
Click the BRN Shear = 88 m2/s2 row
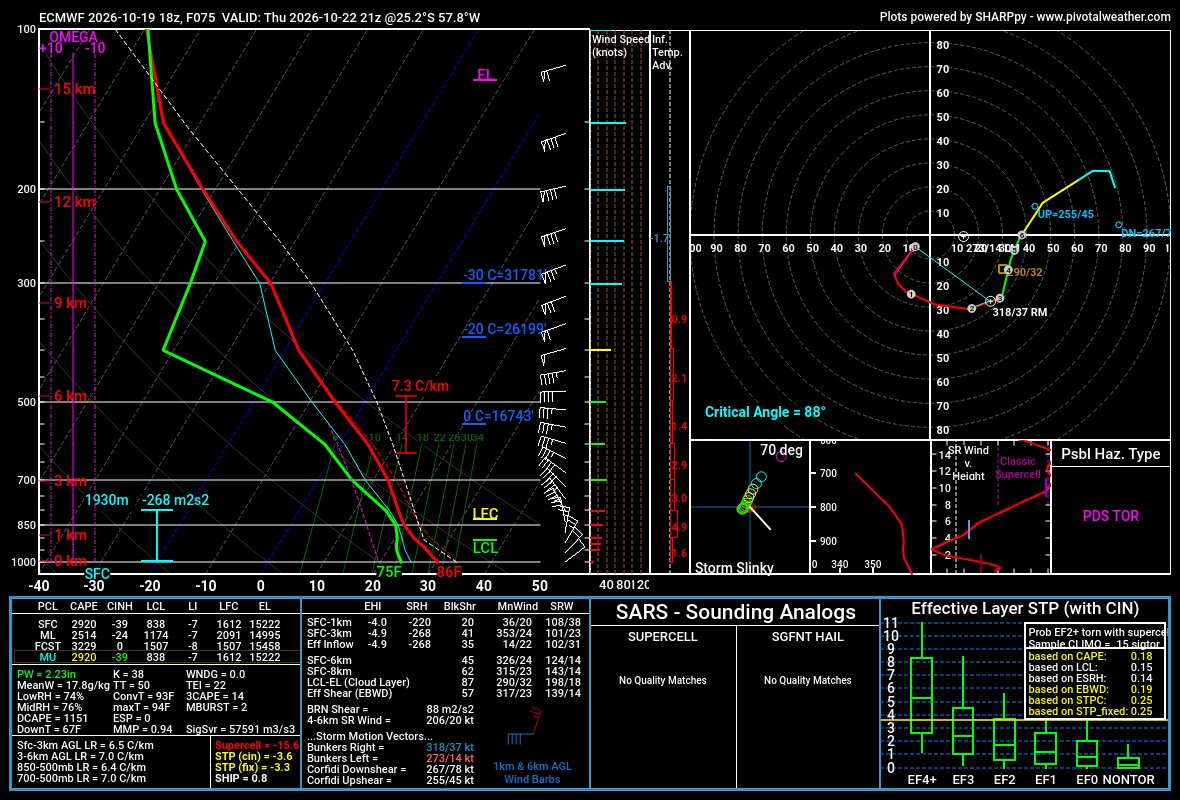391,709
